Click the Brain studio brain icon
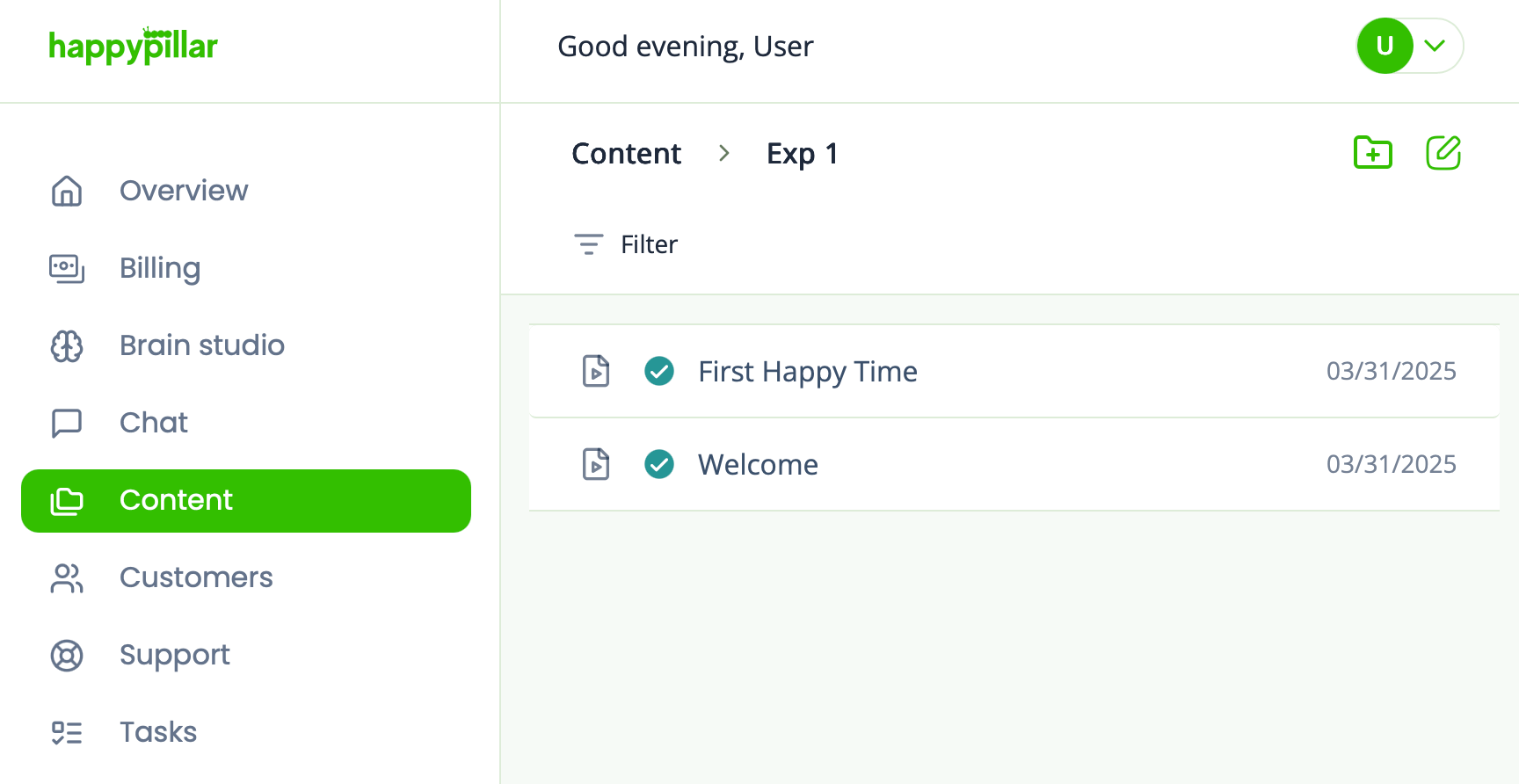 (x=67, y=345)
